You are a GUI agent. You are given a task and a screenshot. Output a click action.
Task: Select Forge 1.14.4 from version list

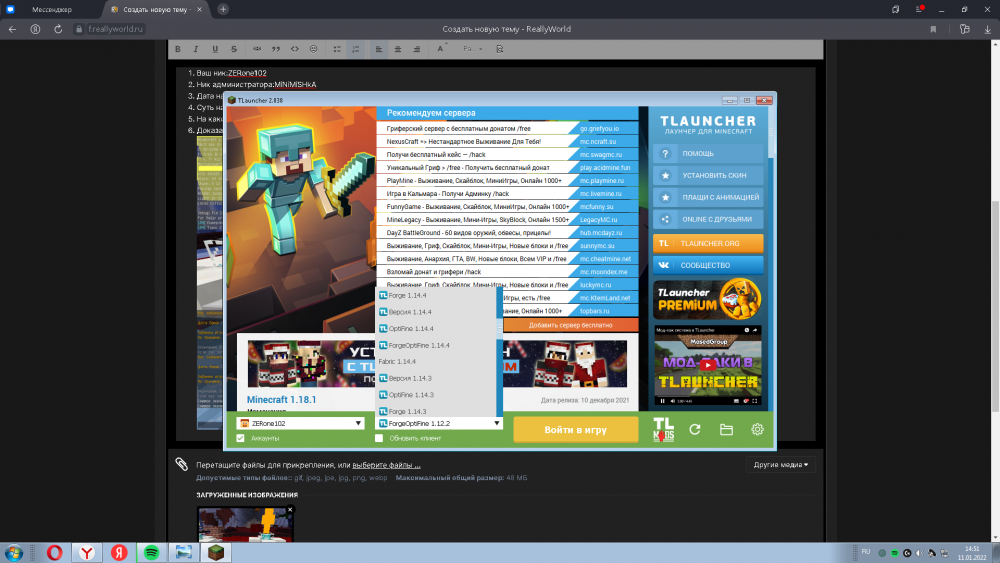(x=436, y=295)
